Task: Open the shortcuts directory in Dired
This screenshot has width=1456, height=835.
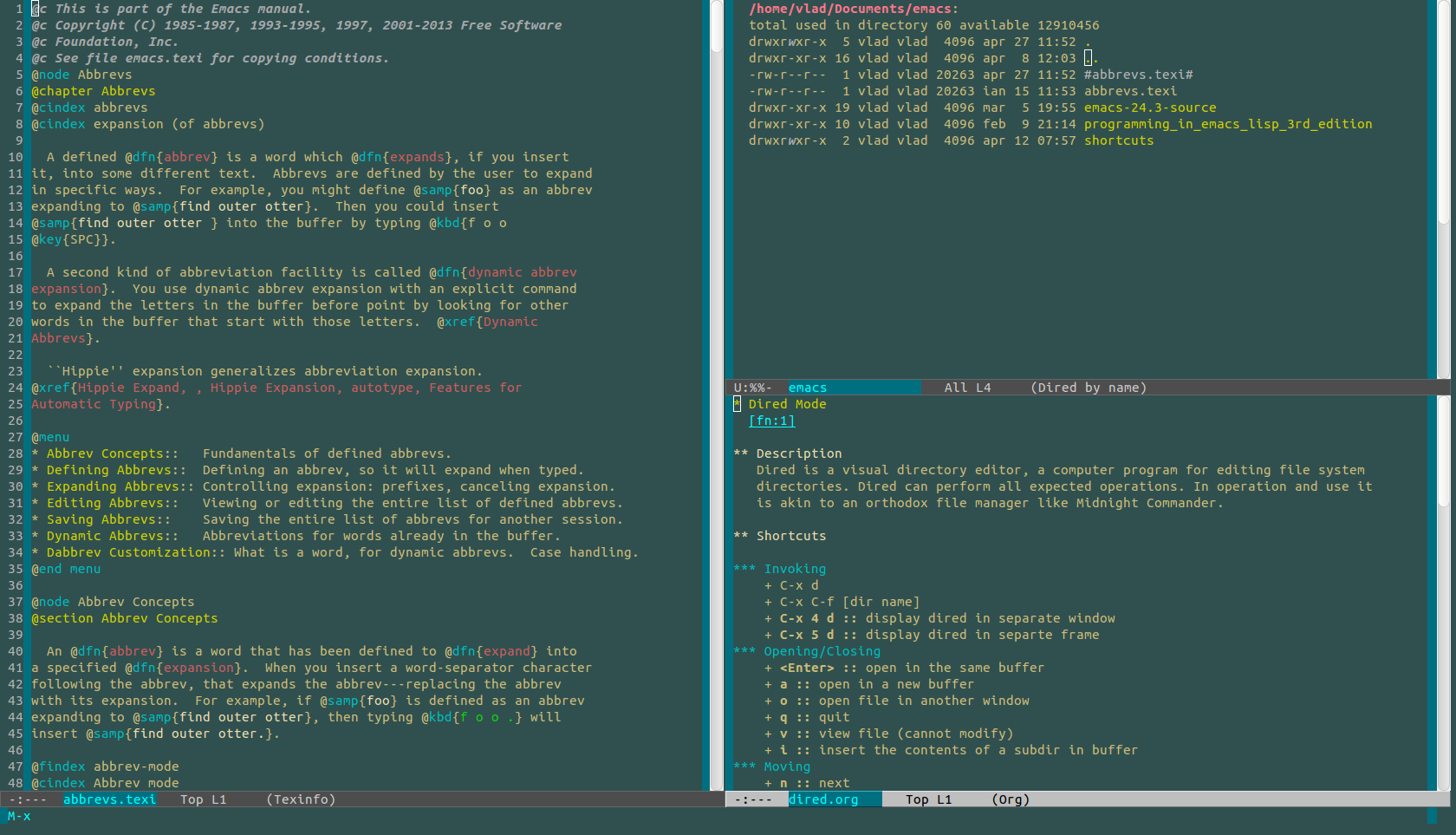Action: pos(1119,140)
